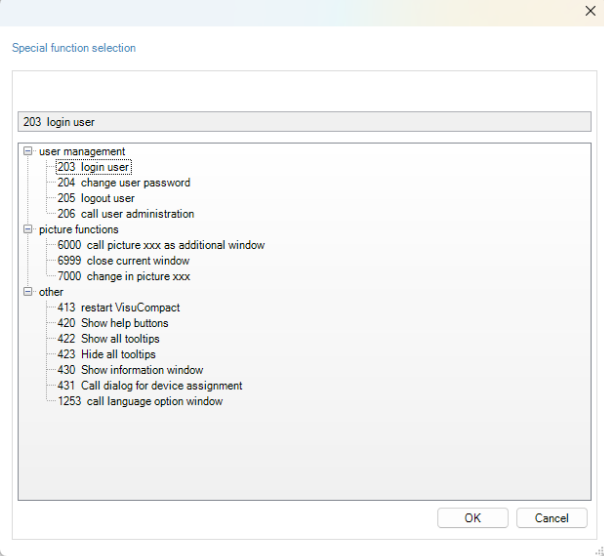Select 413 restart VisuCompact

pos(118,307)
